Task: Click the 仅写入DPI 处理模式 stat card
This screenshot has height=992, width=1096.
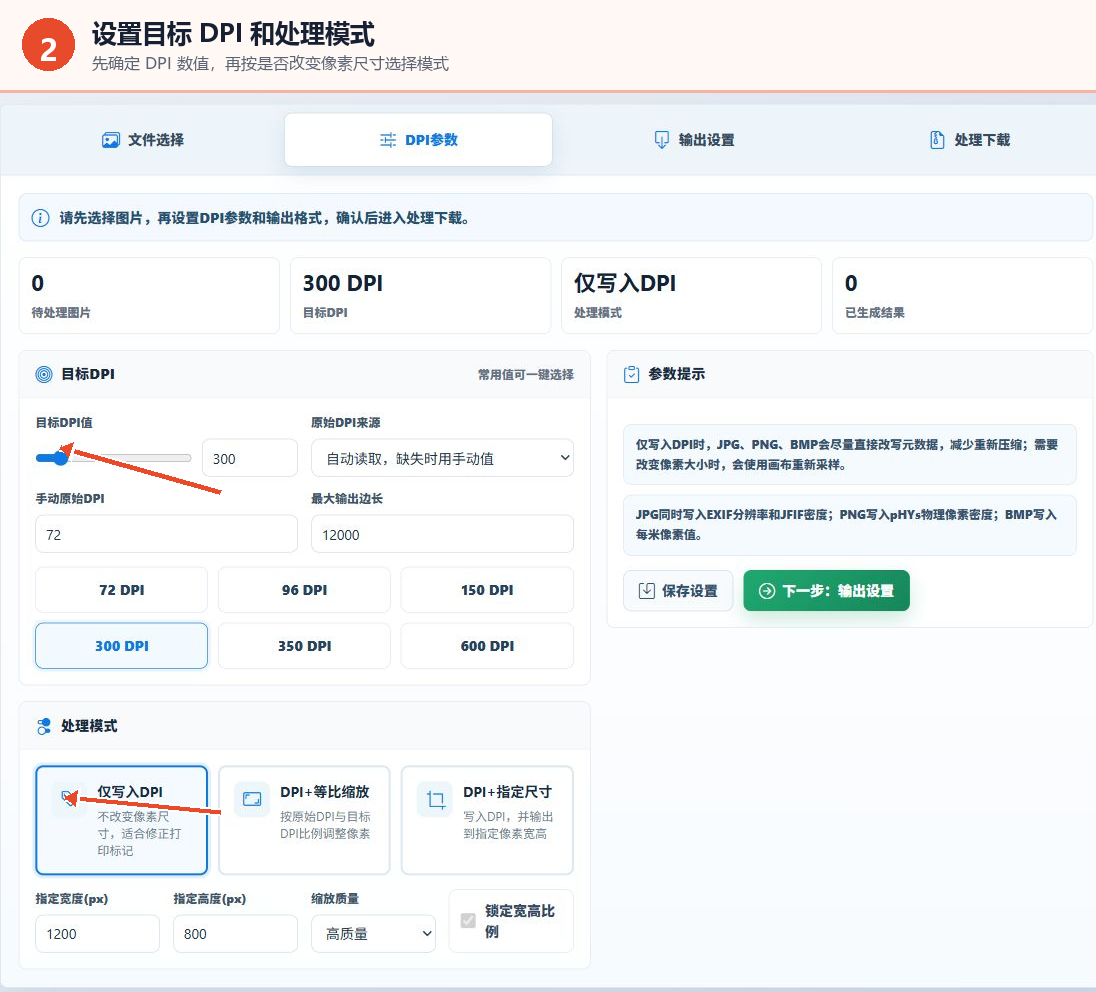Action: click(x=691, y=296)
